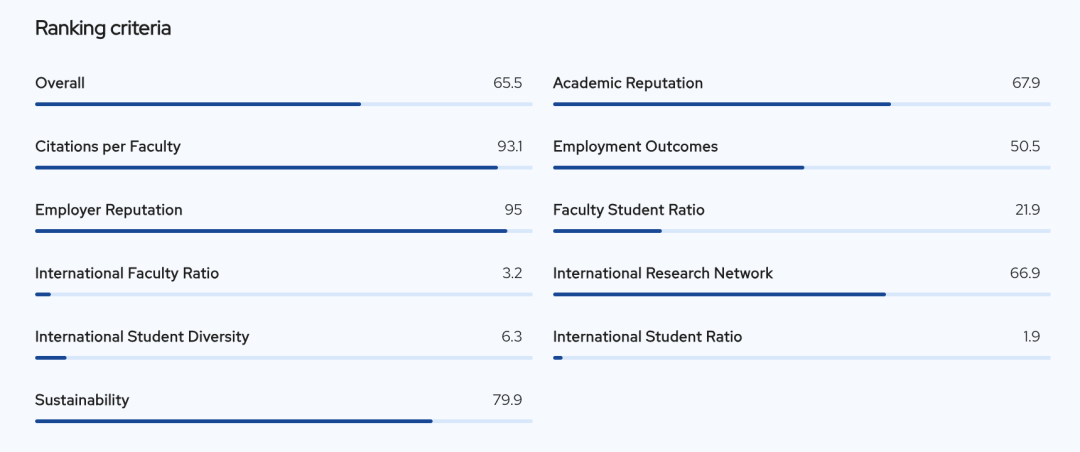Select the Sustainability label

tap(82, 400)
